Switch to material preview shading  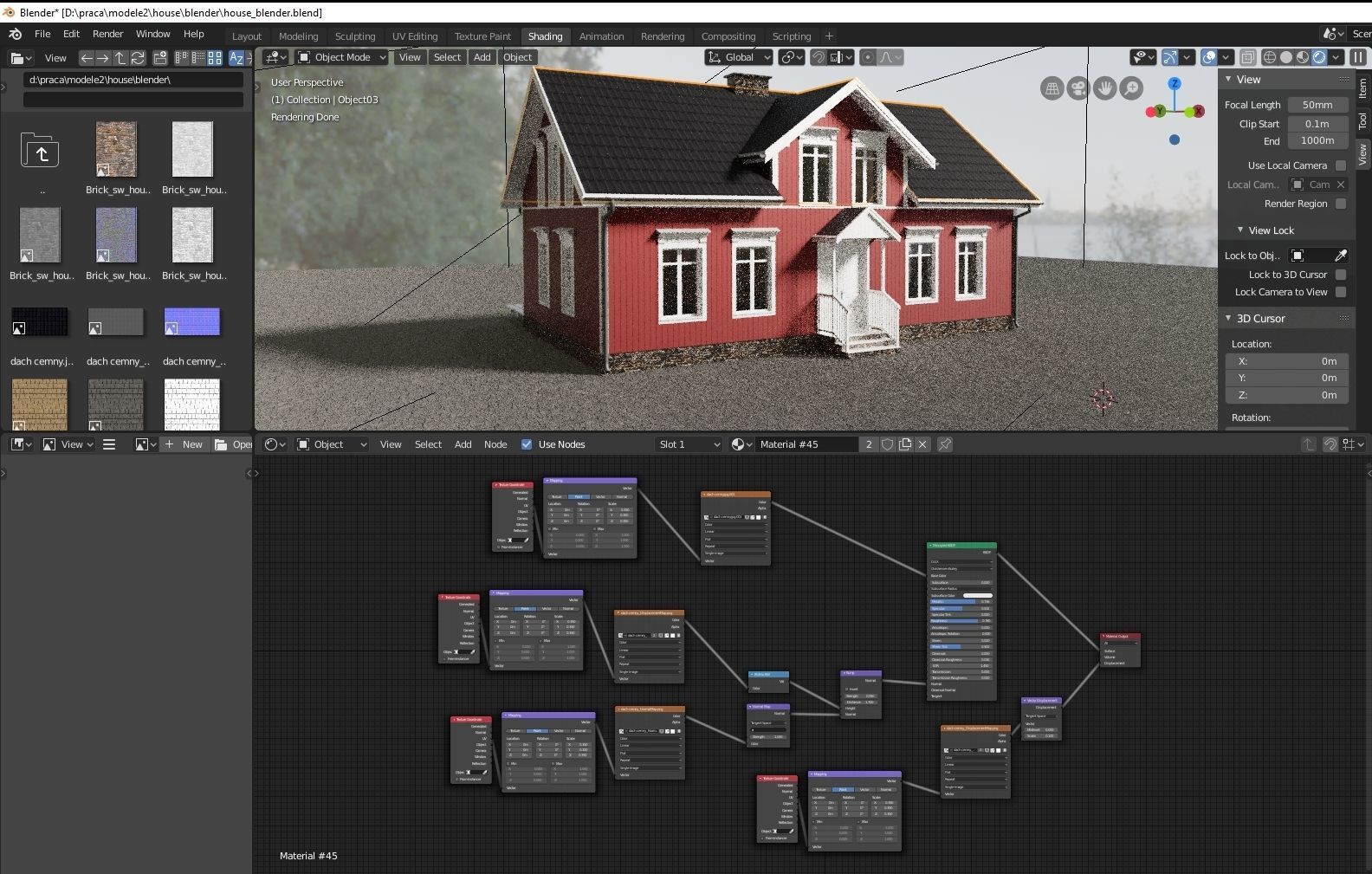click(1303, 57)
